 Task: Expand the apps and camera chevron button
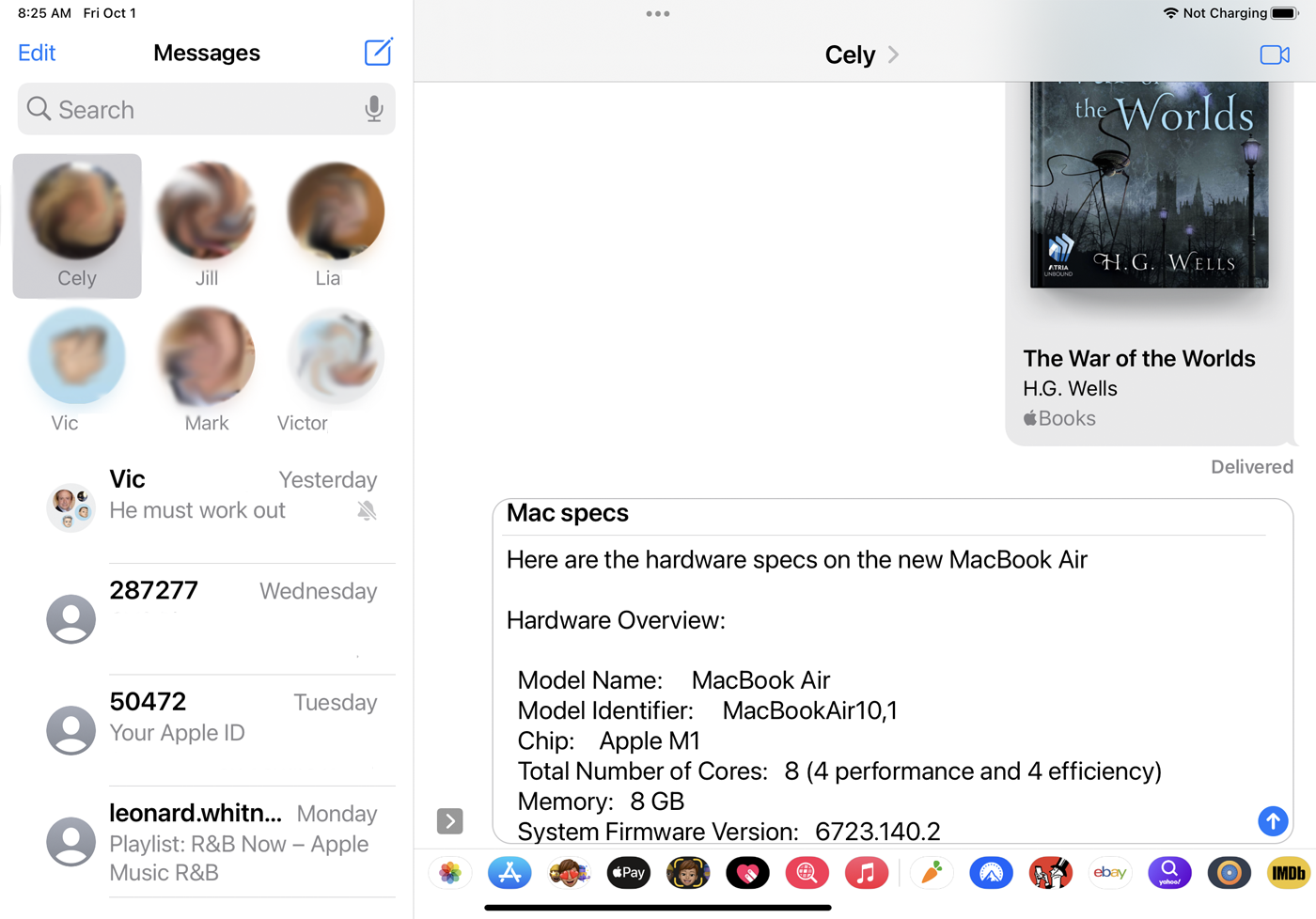tap(450, 820)
